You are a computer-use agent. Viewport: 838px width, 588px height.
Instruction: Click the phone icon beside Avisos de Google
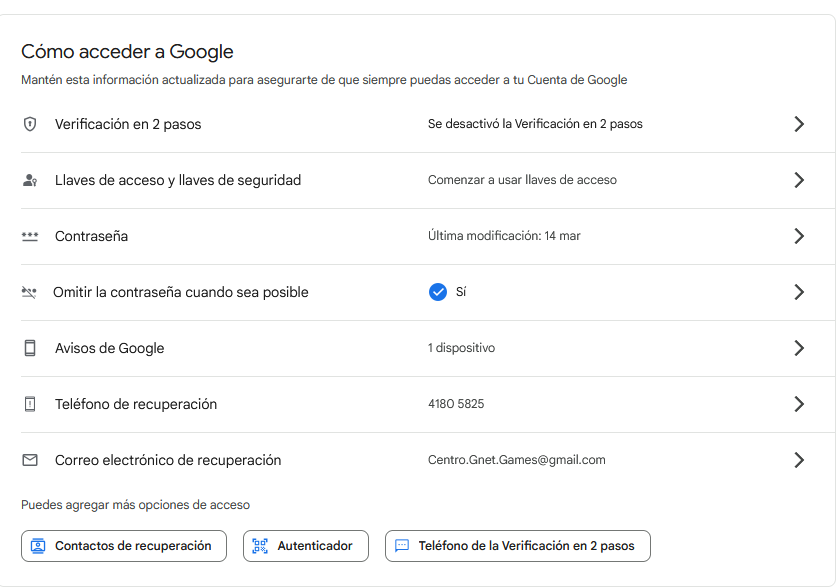pyautogui.click(x=30, y=348)
